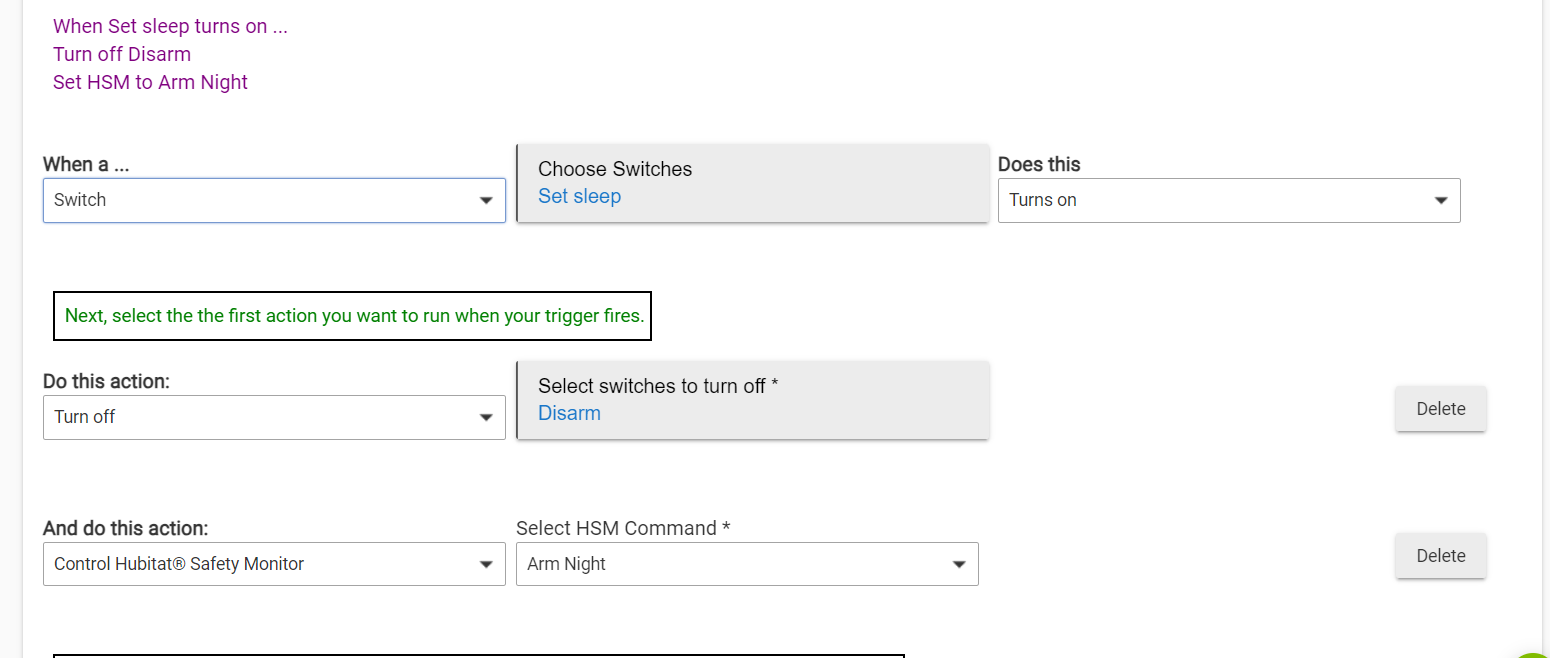Delete the Hubitat Safety Monitor action
This screenshot has height=658, width=1550.
pos(1440,556)
